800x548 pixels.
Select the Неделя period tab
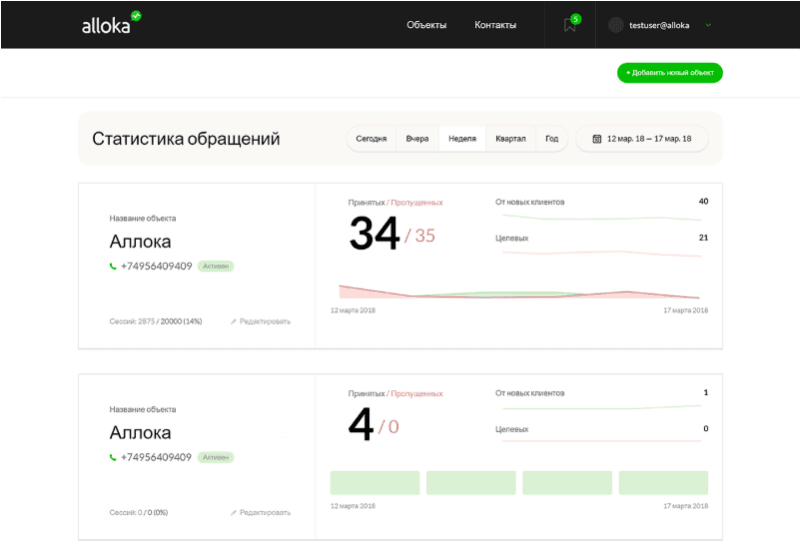coord(462,139)
